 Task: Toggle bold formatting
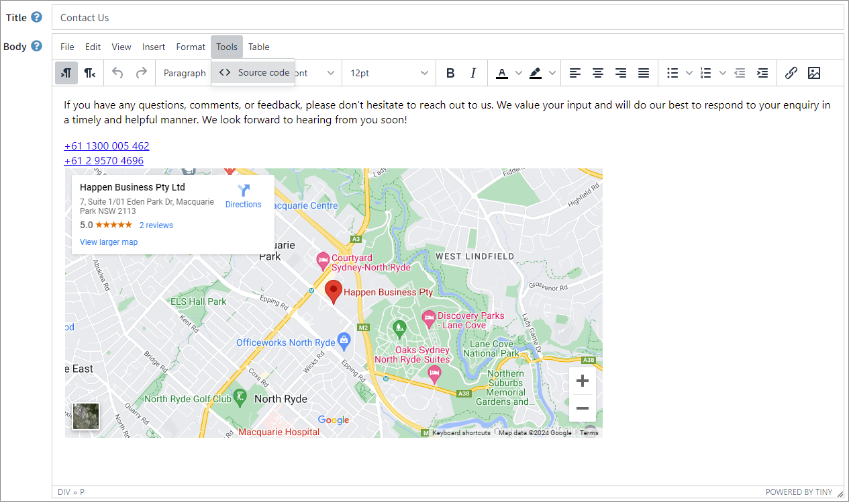(x=450, y=73)
